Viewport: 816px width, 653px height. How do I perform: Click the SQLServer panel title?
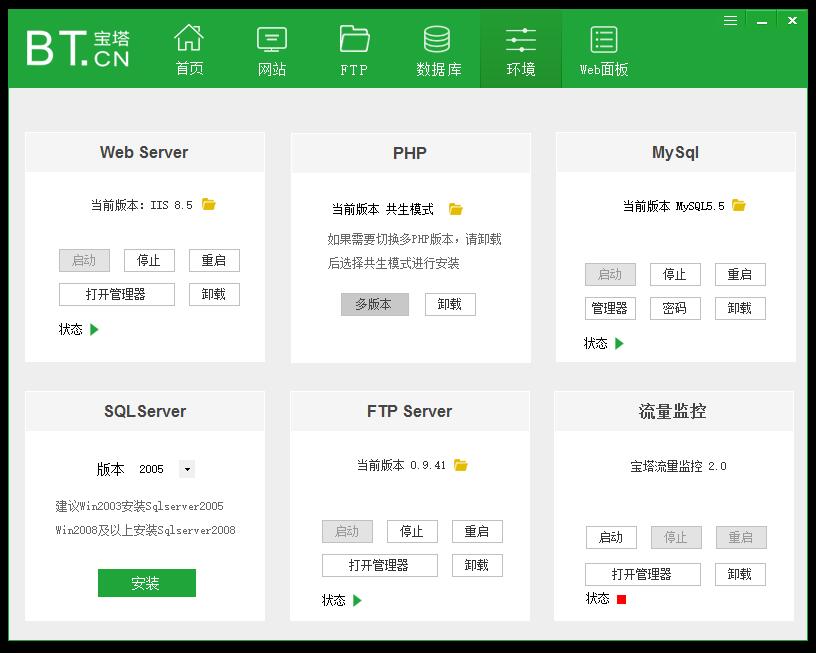(x=145, y=411)
